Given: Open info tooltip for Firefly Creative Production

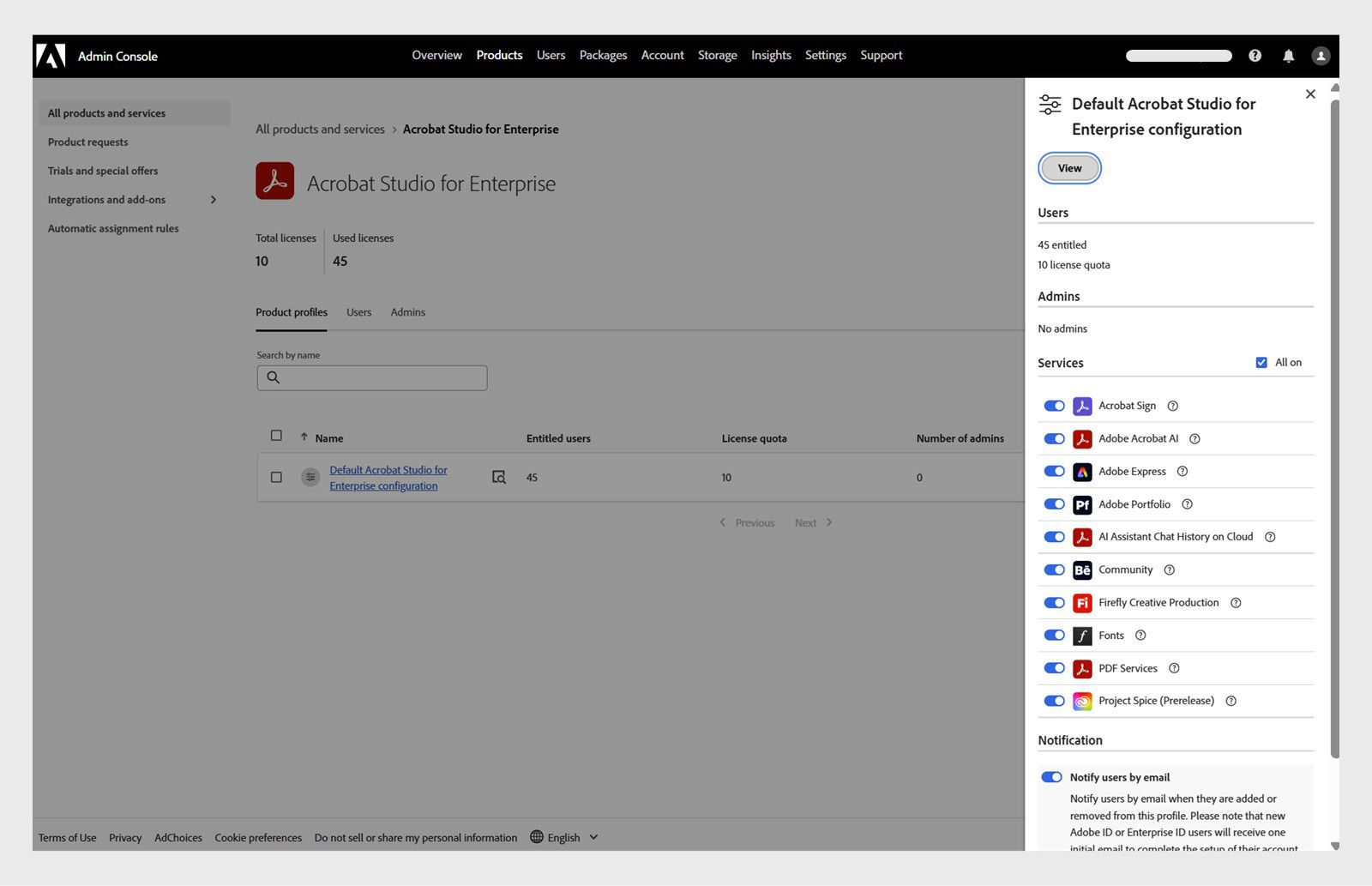Looking at the screenshot, I should click(1236, 603).
